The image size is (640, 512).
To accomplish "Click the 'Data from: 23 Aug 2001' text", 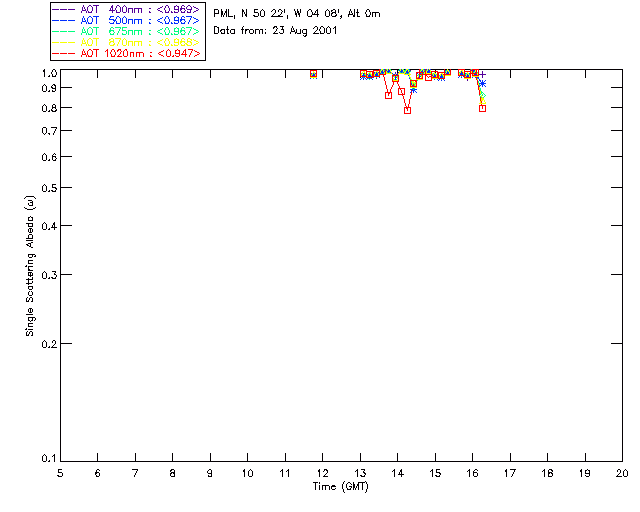I will pyautogui.click(x=275, y=31).
